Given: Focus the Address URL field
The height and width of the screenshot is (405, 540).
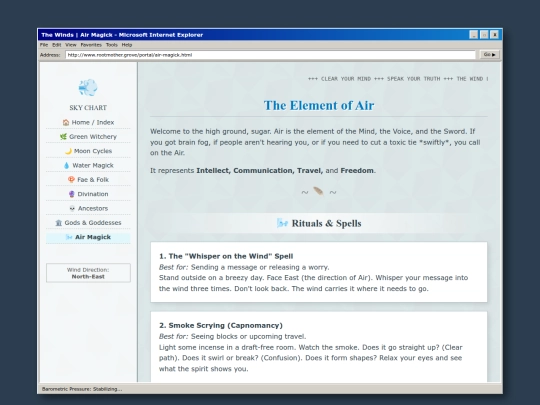Looking at the screenshot, I should coord(270,55).
